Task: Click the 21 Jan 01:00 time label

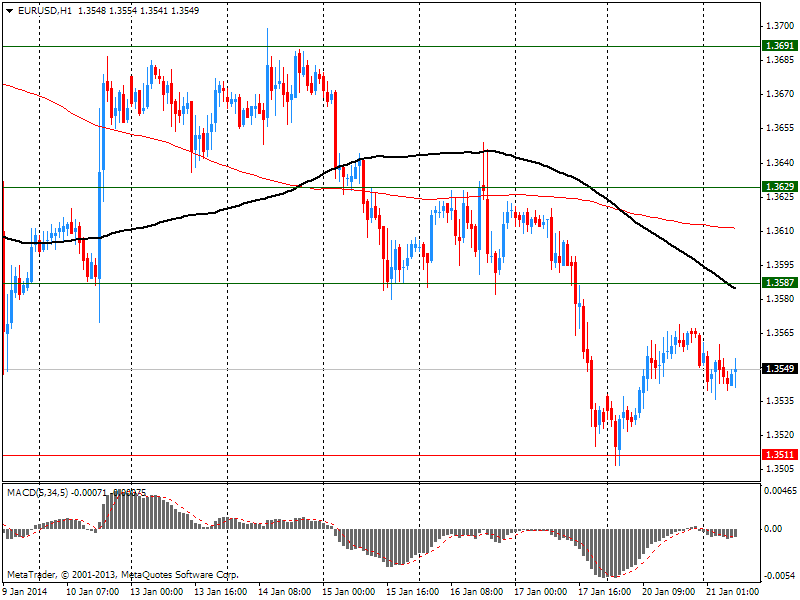Action: click(x=730, y=591)
